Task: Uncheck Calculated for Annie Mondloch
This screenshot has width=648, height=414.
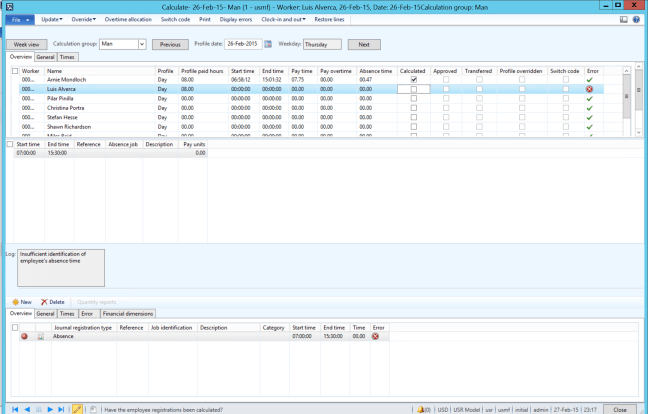Action: (x=414, y=80)
